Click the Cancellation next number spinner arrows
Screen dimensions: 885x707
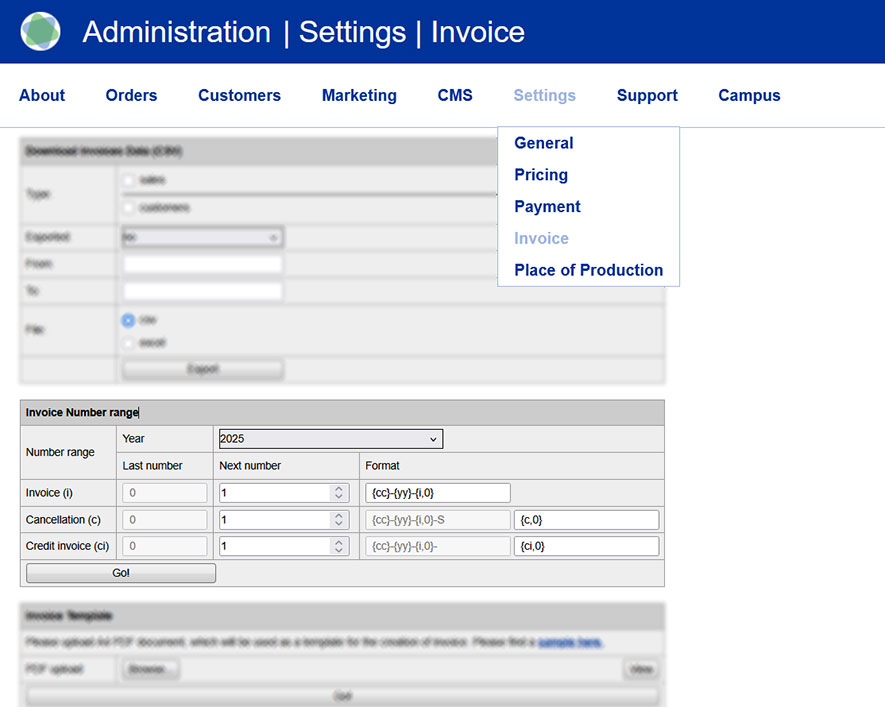point(339,520)
